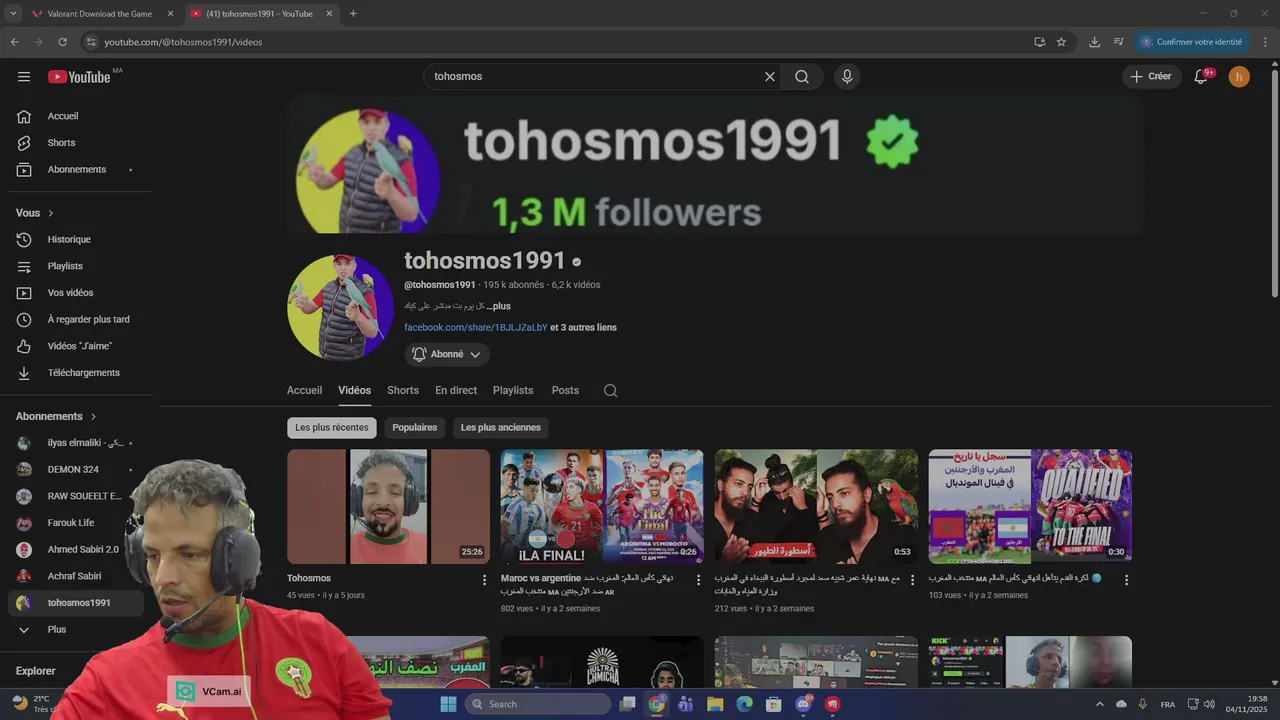Reload the page in browser

point(62,42)
